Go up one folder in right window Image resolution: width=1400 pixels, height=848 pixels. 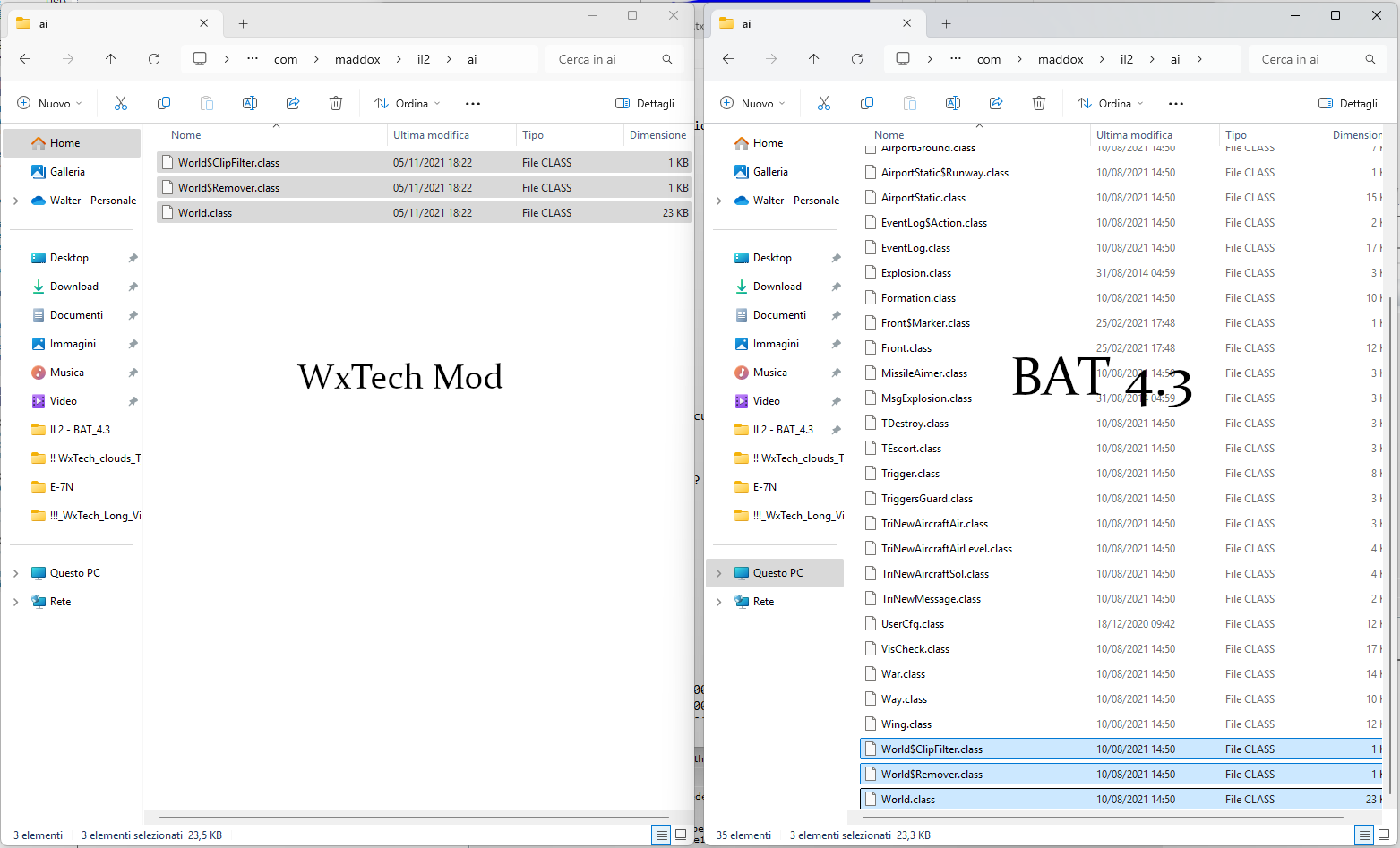coord(814,59)
